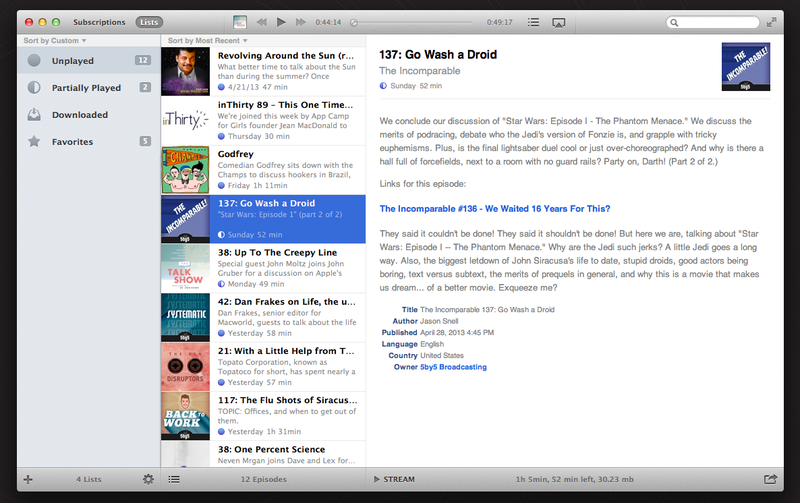Click the remaining time 0:49:17 label
The image size is (800, 503).
point(499,22)
